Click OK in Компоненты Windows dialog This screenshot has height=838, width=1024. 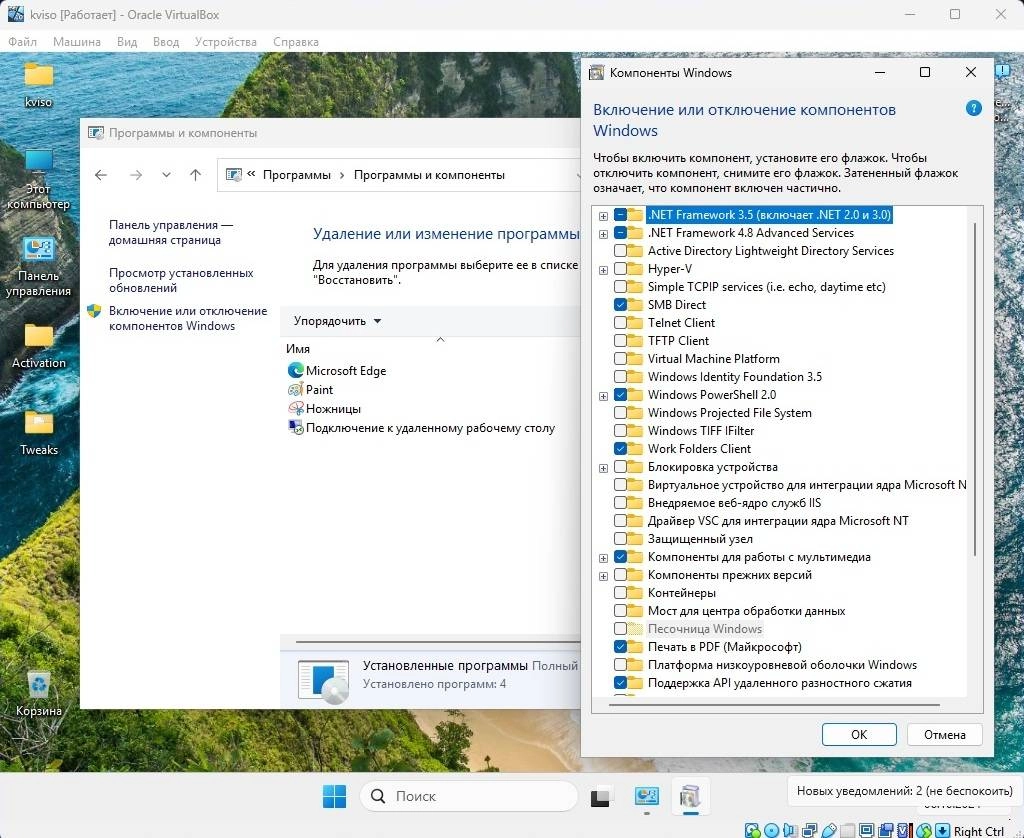click(x=859, y=734)
